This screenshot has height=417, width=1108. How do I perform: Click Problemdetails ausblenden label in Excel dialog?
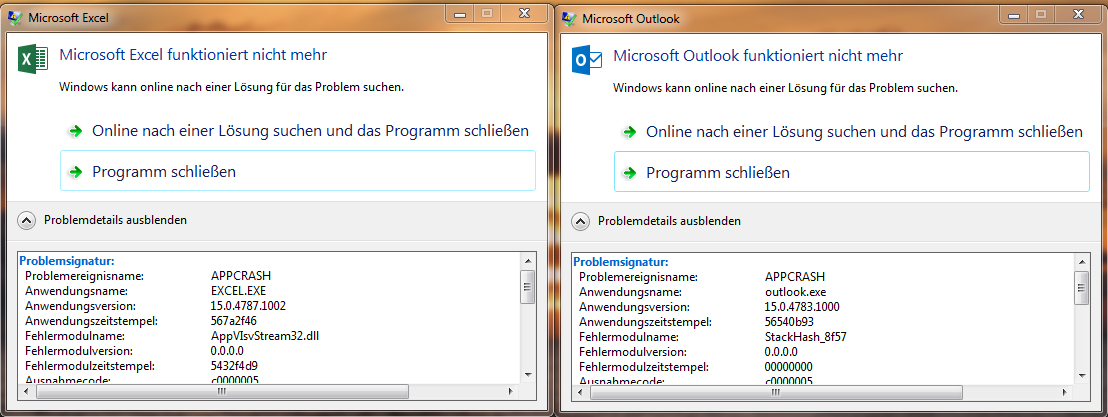(116, 220)
